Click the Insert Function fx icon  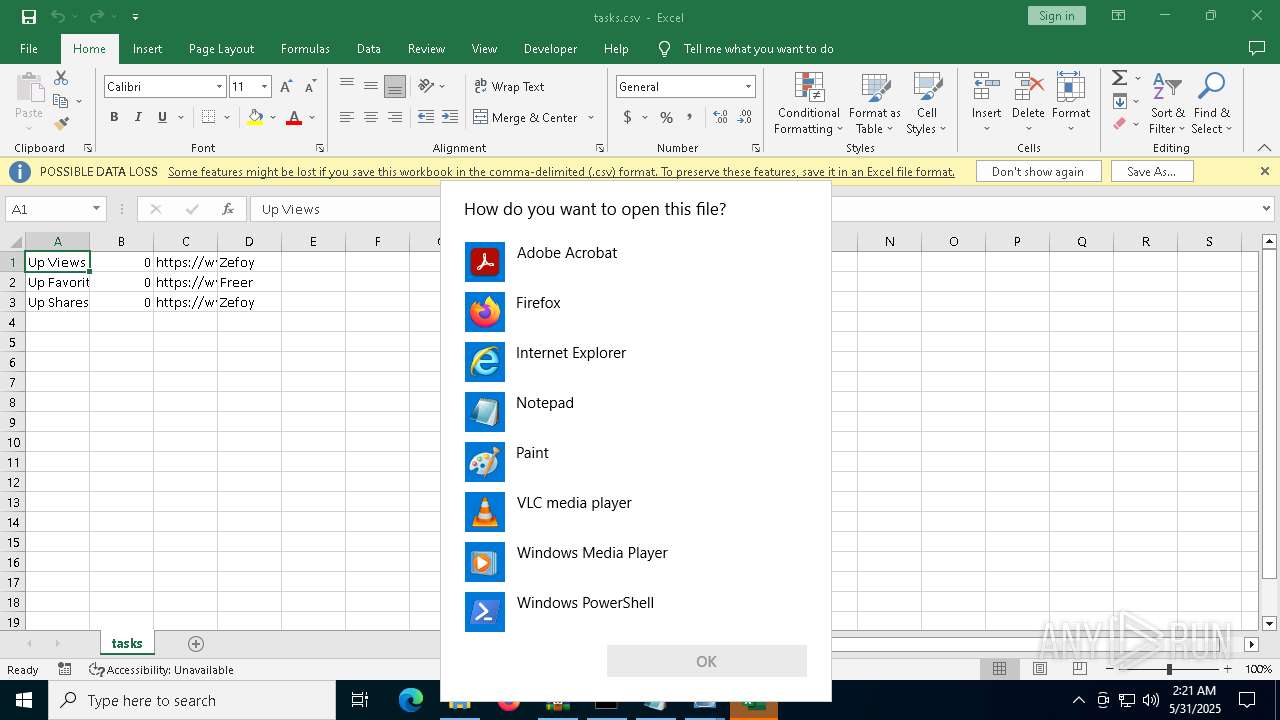(228, 209)
